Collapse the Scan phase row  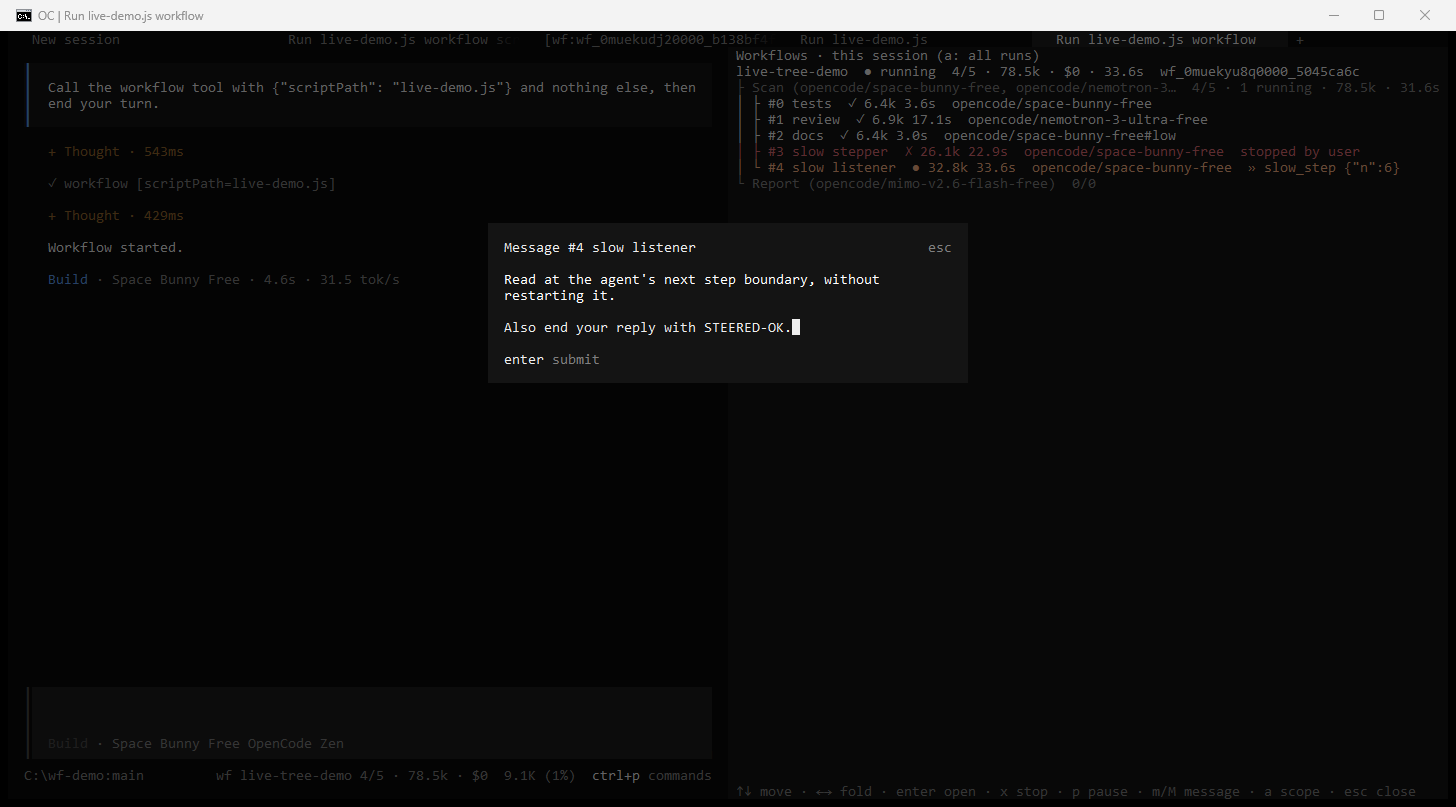(x=1088, y=88)
